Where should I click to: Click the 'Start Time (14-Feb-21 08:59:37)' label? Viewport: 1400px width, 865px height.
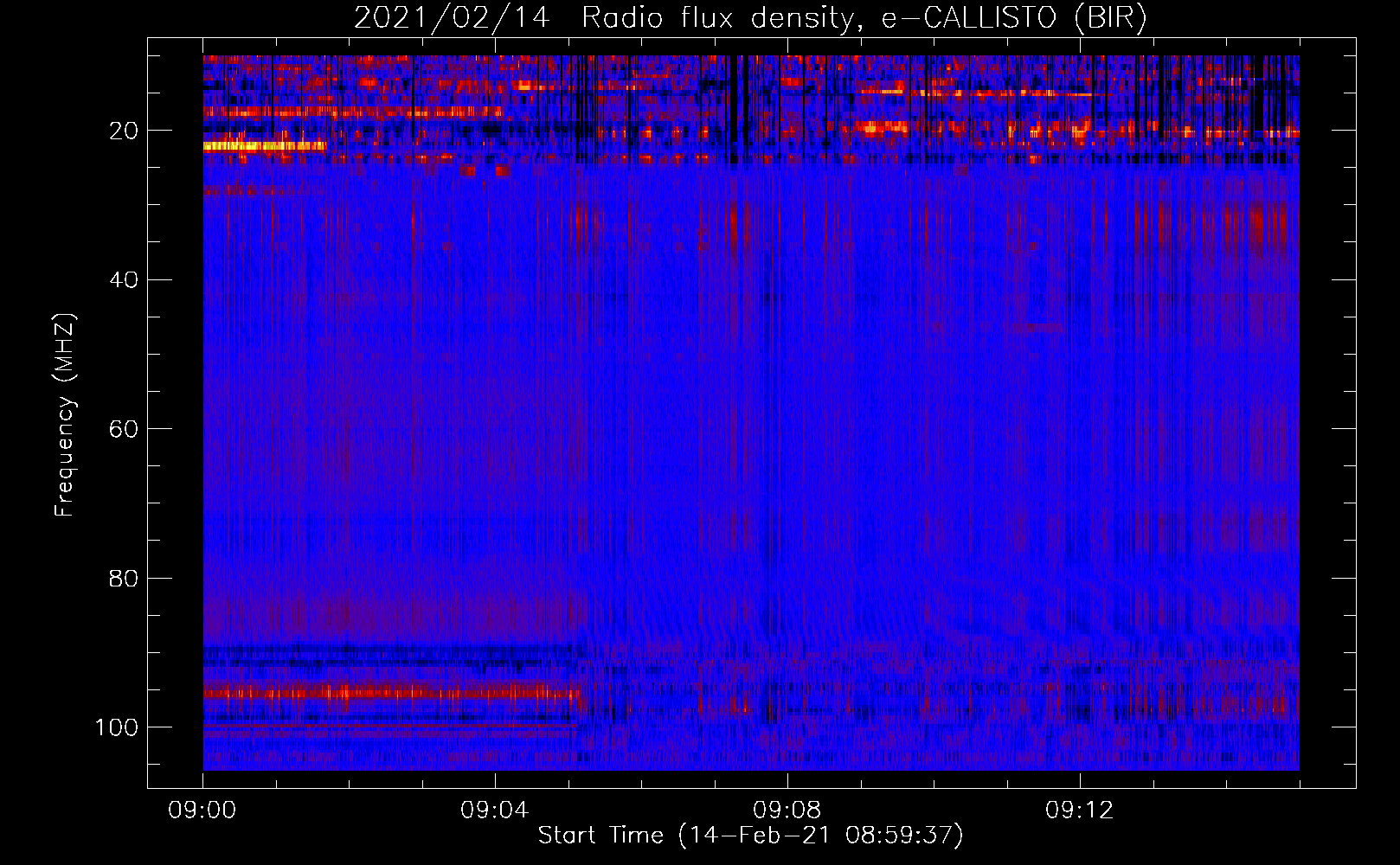click(x=750, y=836)
